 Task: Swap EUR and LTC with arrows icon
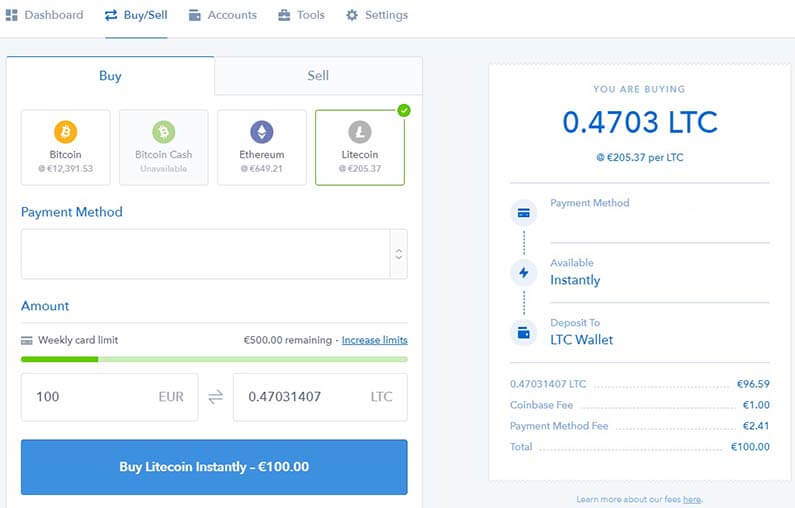click(215, 396)
